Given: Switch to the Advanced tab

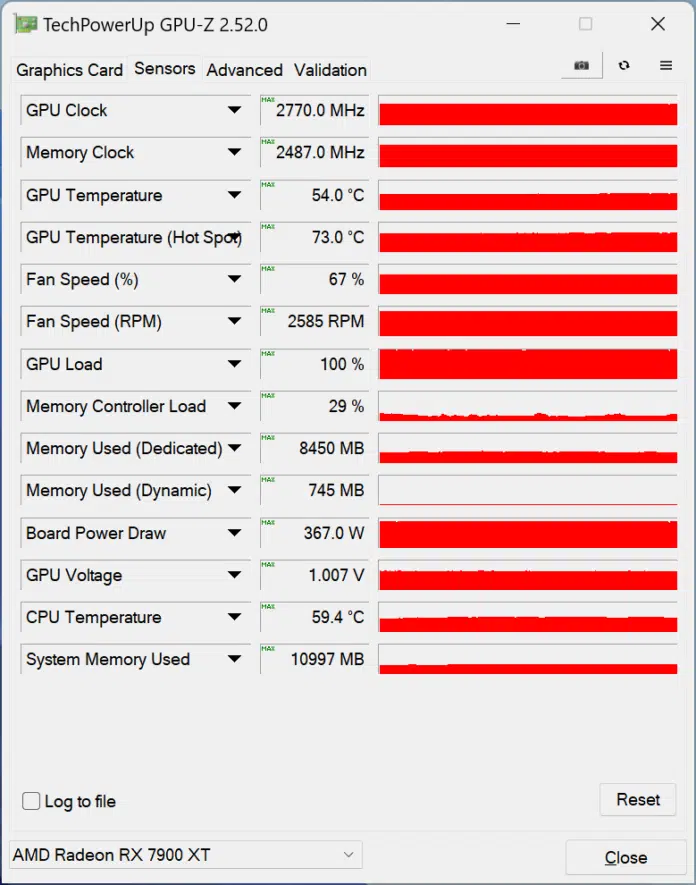Looking at the screenshot, I should [x=244, y=70].
